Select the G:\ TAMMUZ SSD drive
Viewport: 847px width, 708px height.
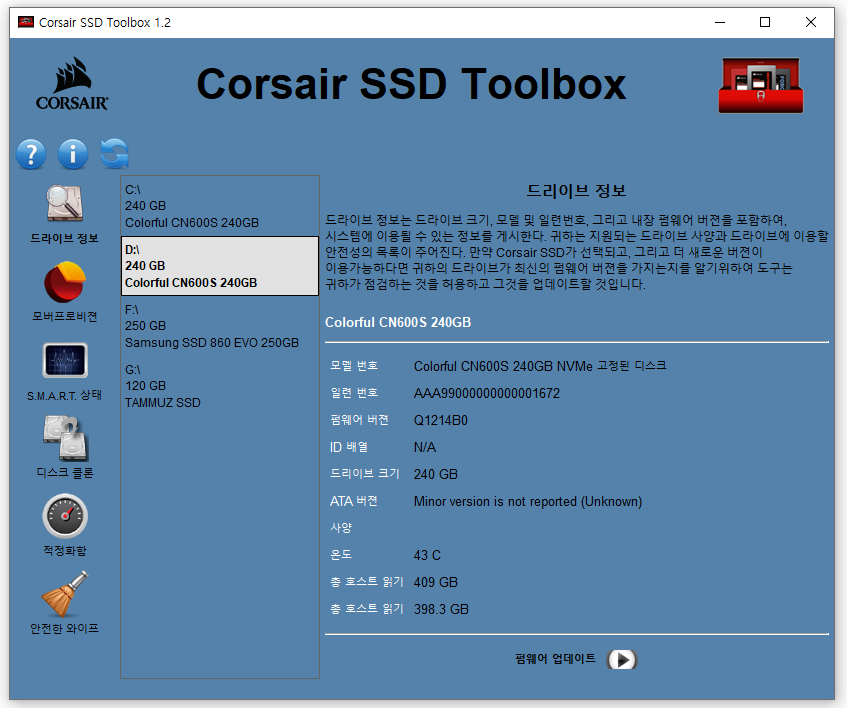pos(219,386)
